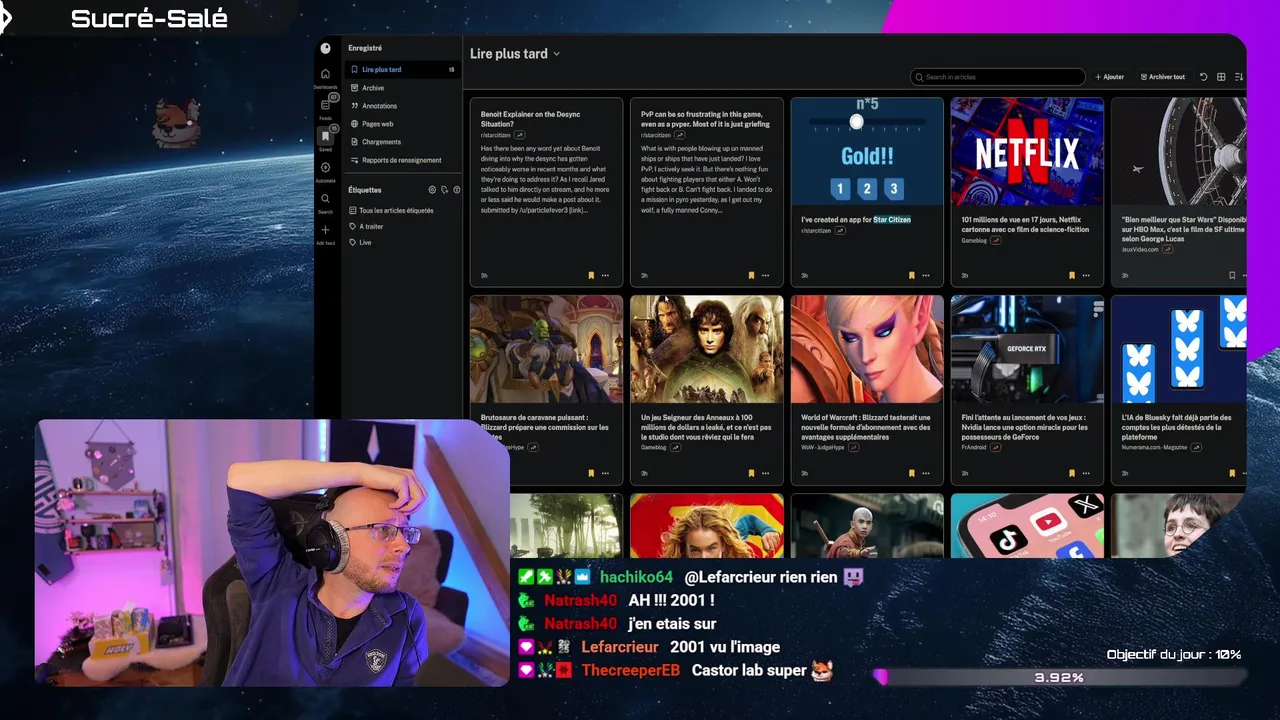Click ThecreeperEB username in stream chat
The height and width of the screenshot is (720, 1280).
630,670
